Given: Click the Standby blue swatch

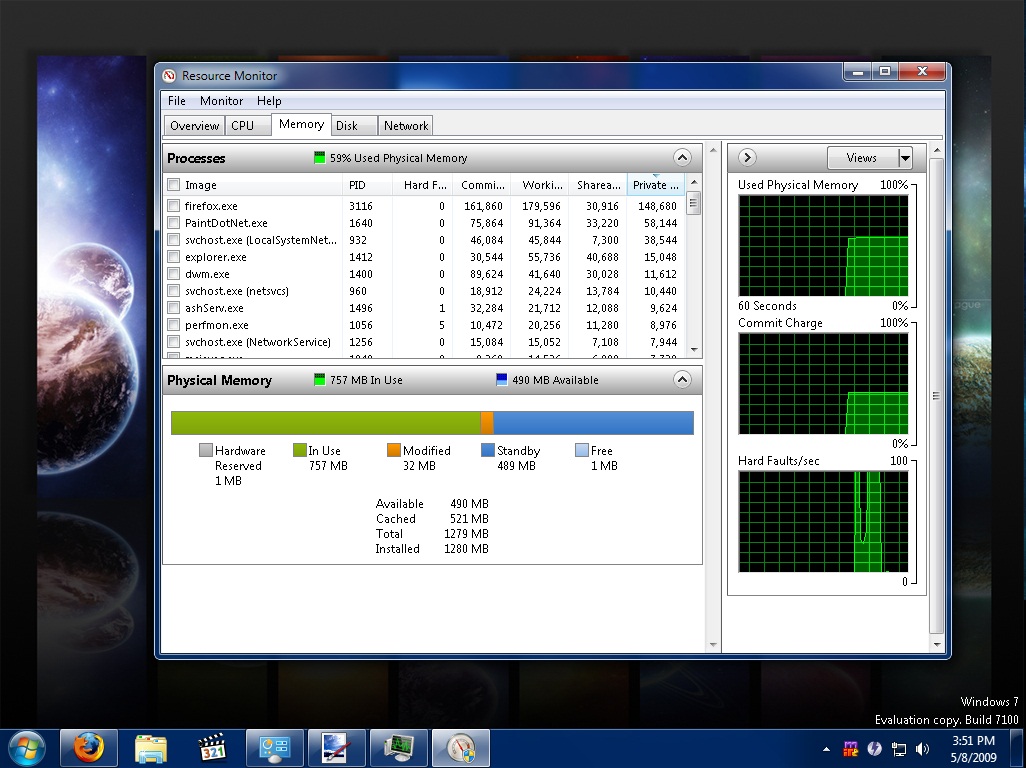Looking at the screenshot, I should coord(487,450).
